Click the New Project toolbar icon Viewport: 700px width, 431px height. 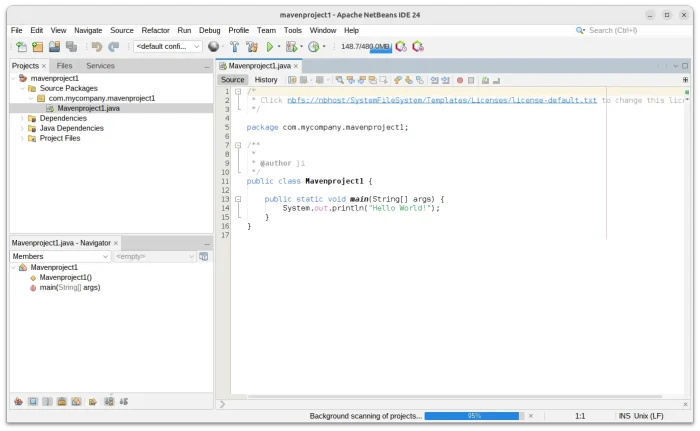(x=38, y=46)
